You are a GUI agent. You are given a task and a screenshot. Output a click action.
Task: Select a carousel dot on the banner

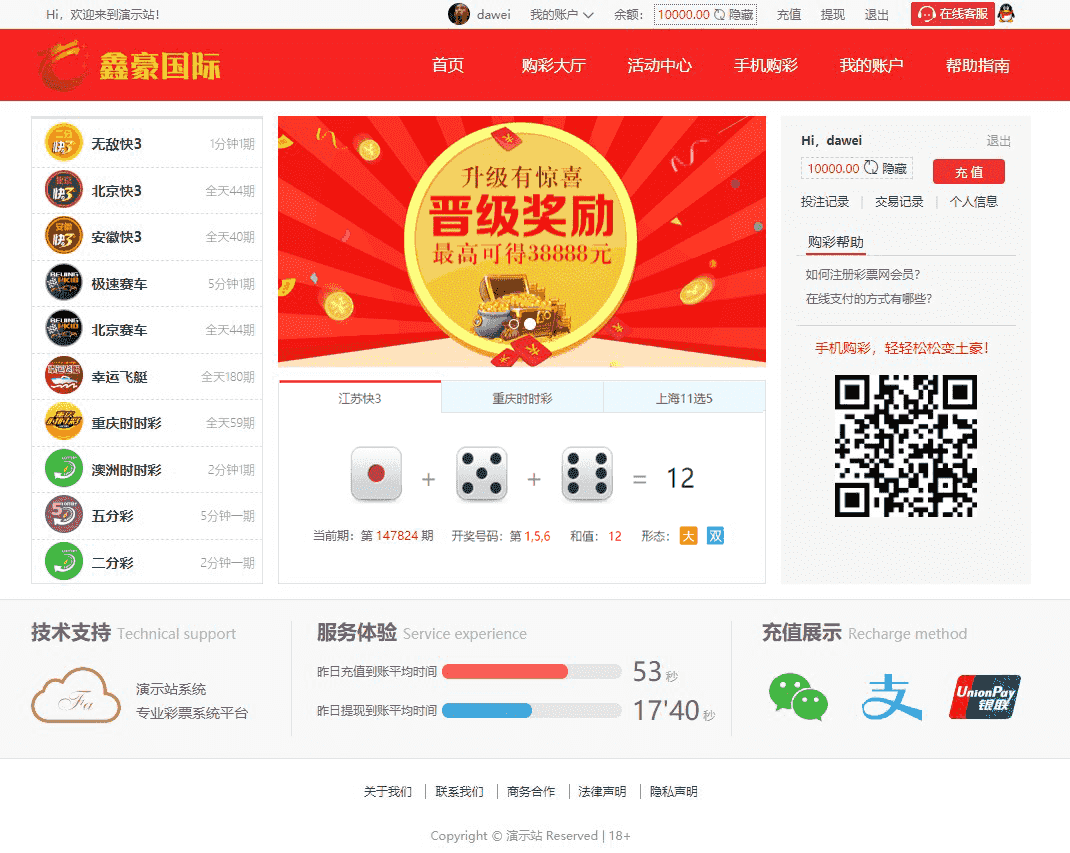click(x=528, y=324)
